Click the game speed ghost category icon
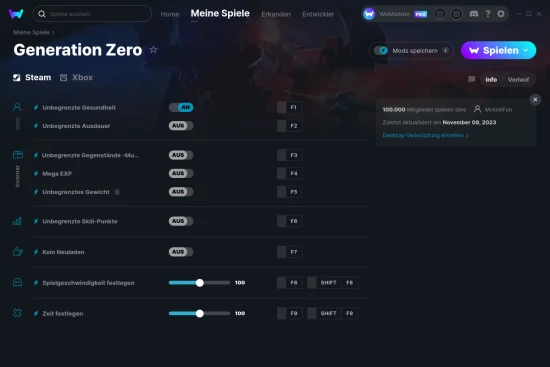 [18, 282]
